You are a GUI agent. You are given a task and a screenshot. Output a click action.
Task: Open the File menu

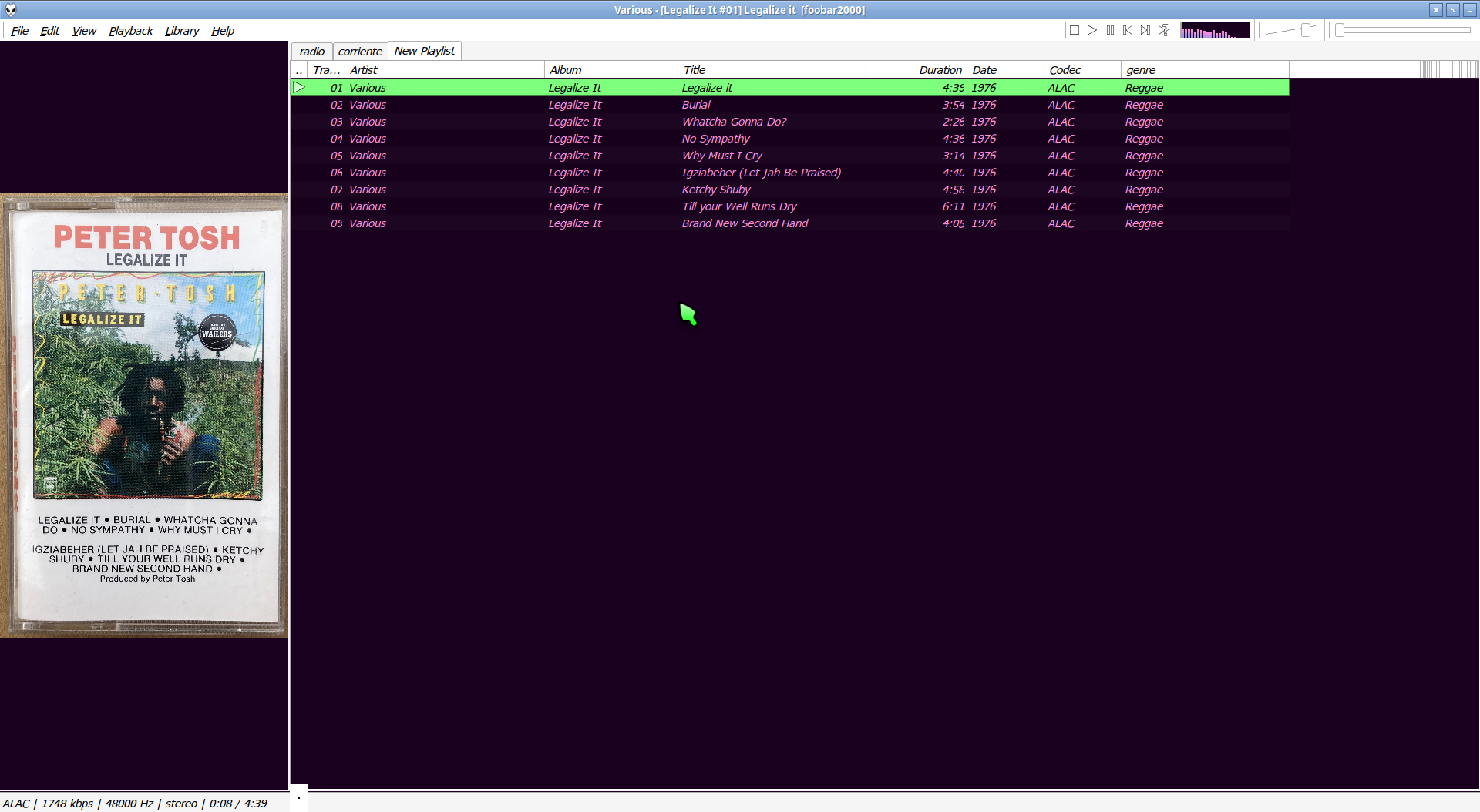[19, 31]
